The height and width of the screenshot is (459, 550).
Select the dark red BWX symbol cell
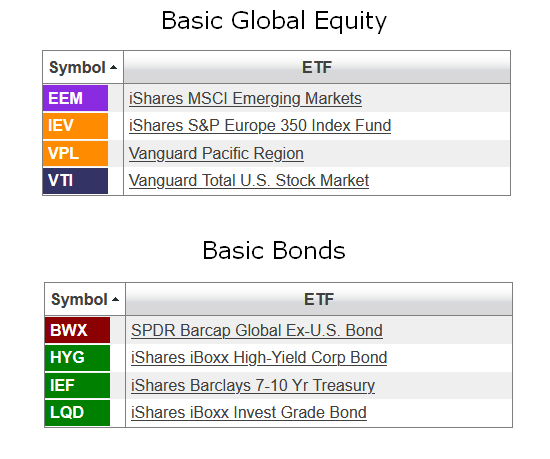[78, 330]
